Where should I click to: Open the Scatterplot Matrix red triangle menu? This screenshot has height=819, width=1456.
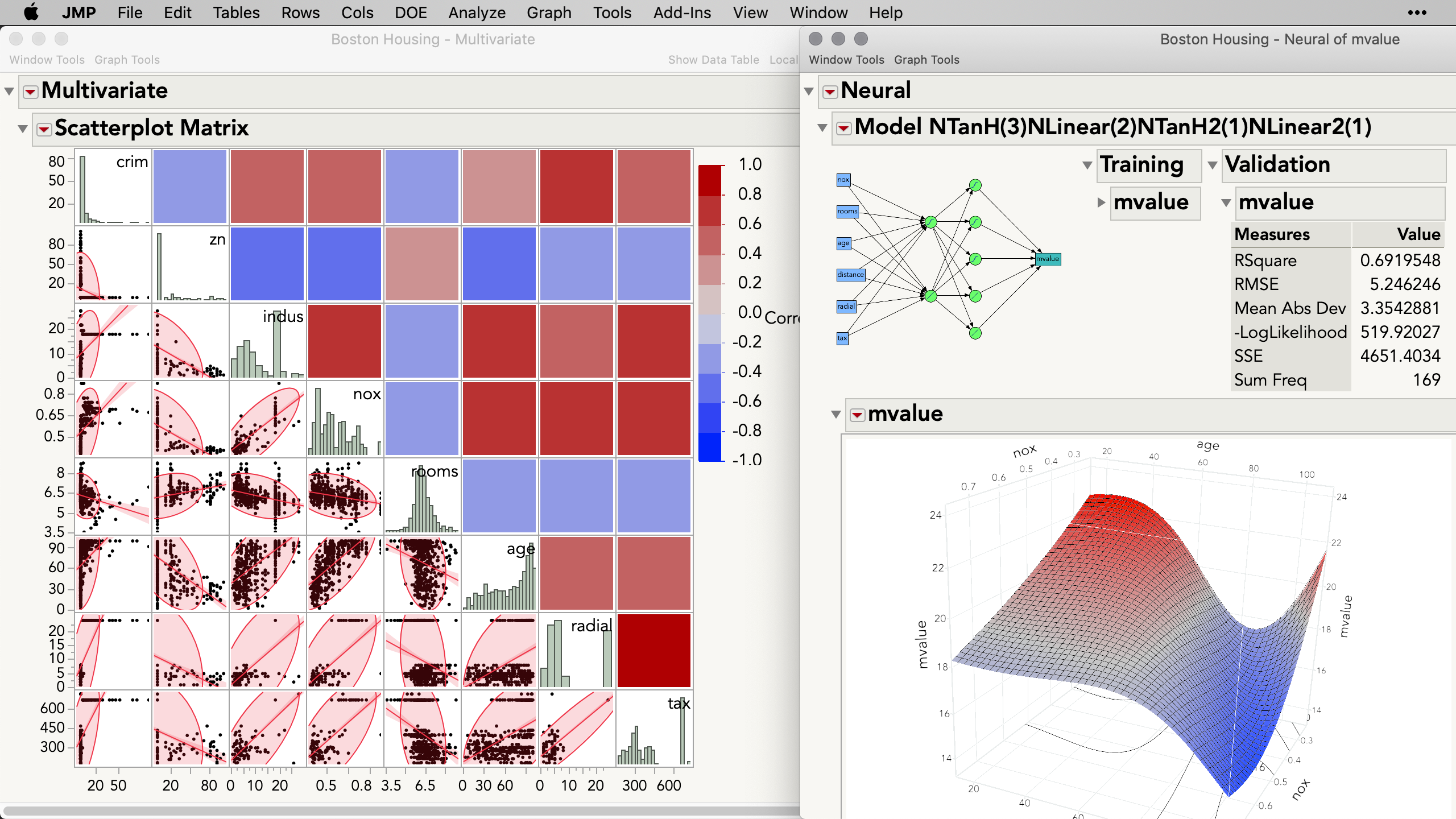click(43, 129)
